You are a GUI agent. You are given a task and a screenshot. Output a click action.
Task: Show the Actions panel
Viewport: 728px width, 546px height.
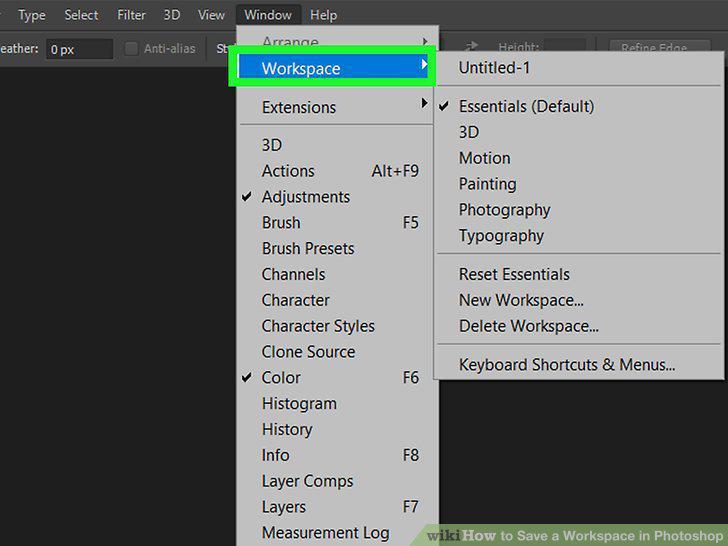337,171
